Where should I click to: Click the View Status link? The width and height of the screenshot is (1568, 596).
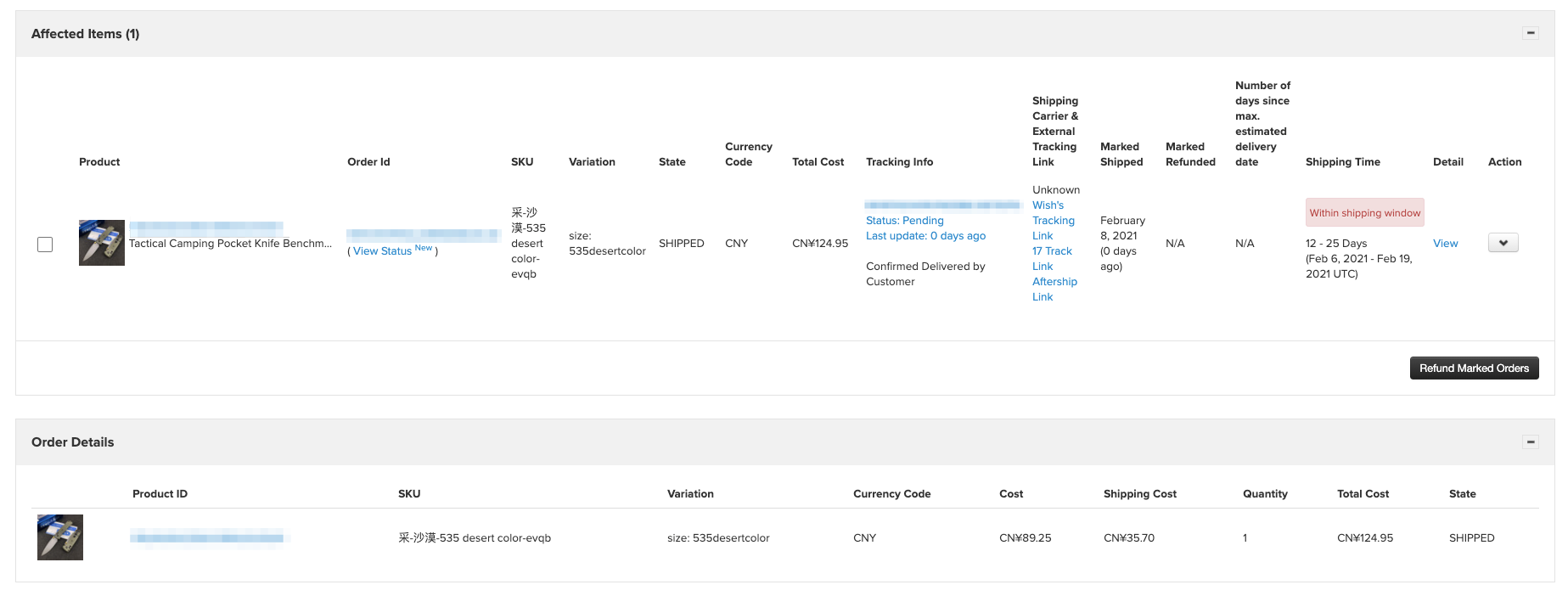pyautogui.click(x=382, y=251)
